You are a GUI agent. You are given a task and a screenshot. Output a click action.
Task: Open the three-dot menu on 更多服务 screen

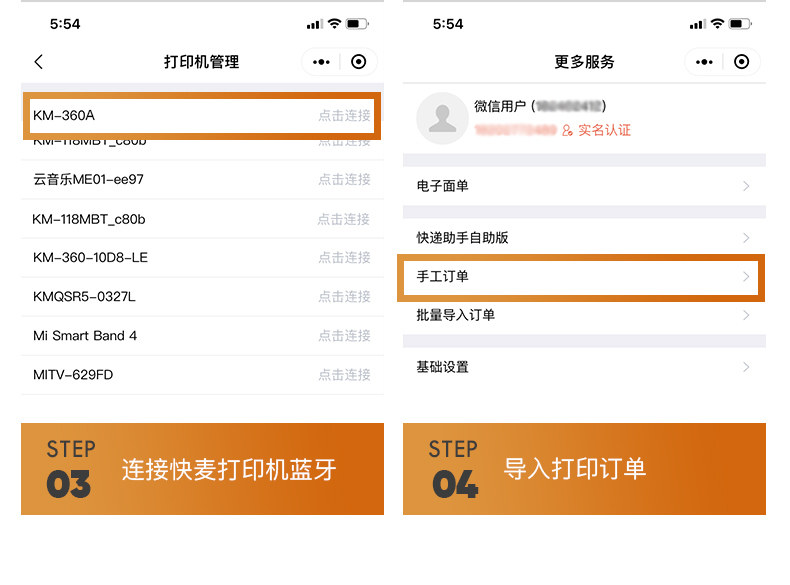click(703, 62)
